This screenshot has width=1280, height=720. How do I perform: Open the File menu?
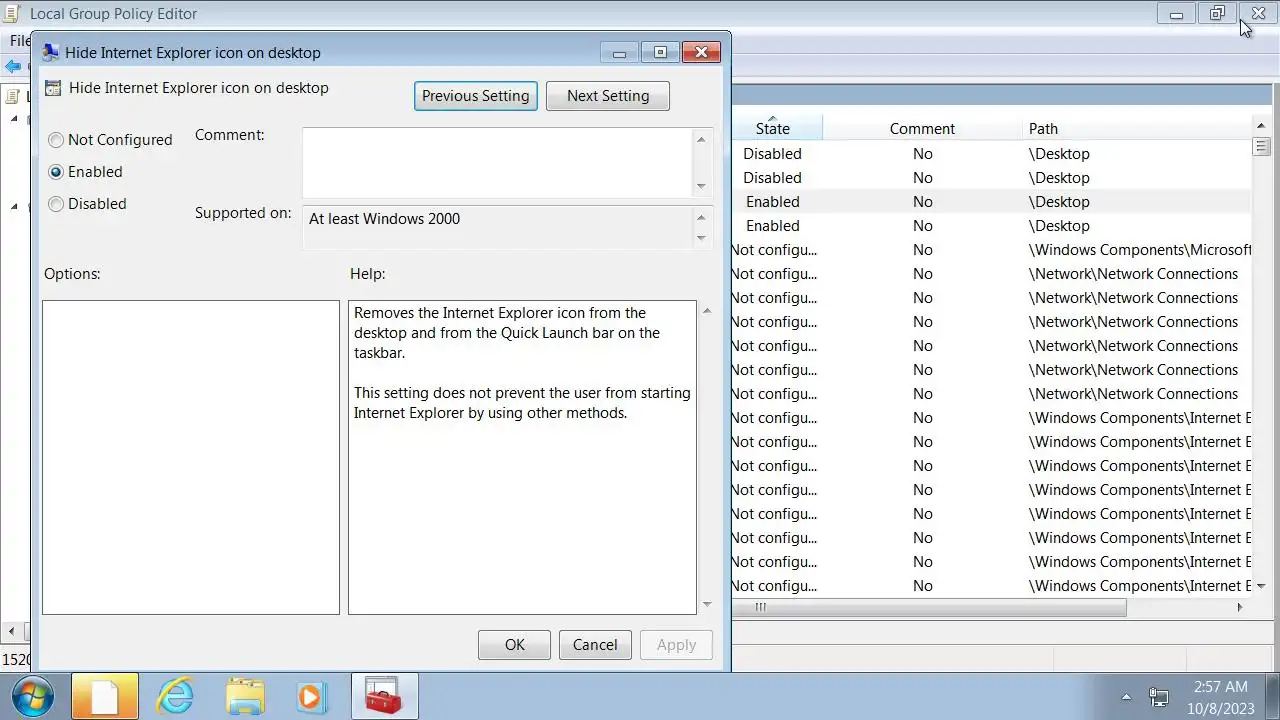click(19, 41)
